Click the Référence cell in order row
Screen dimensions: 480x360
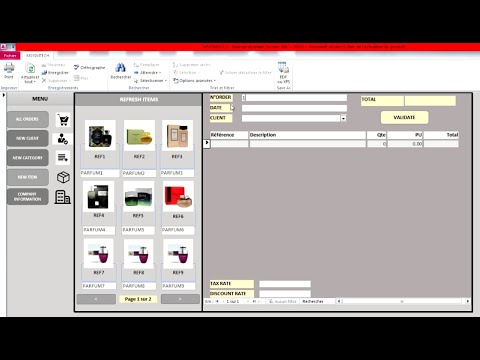(x=229, y=144)
